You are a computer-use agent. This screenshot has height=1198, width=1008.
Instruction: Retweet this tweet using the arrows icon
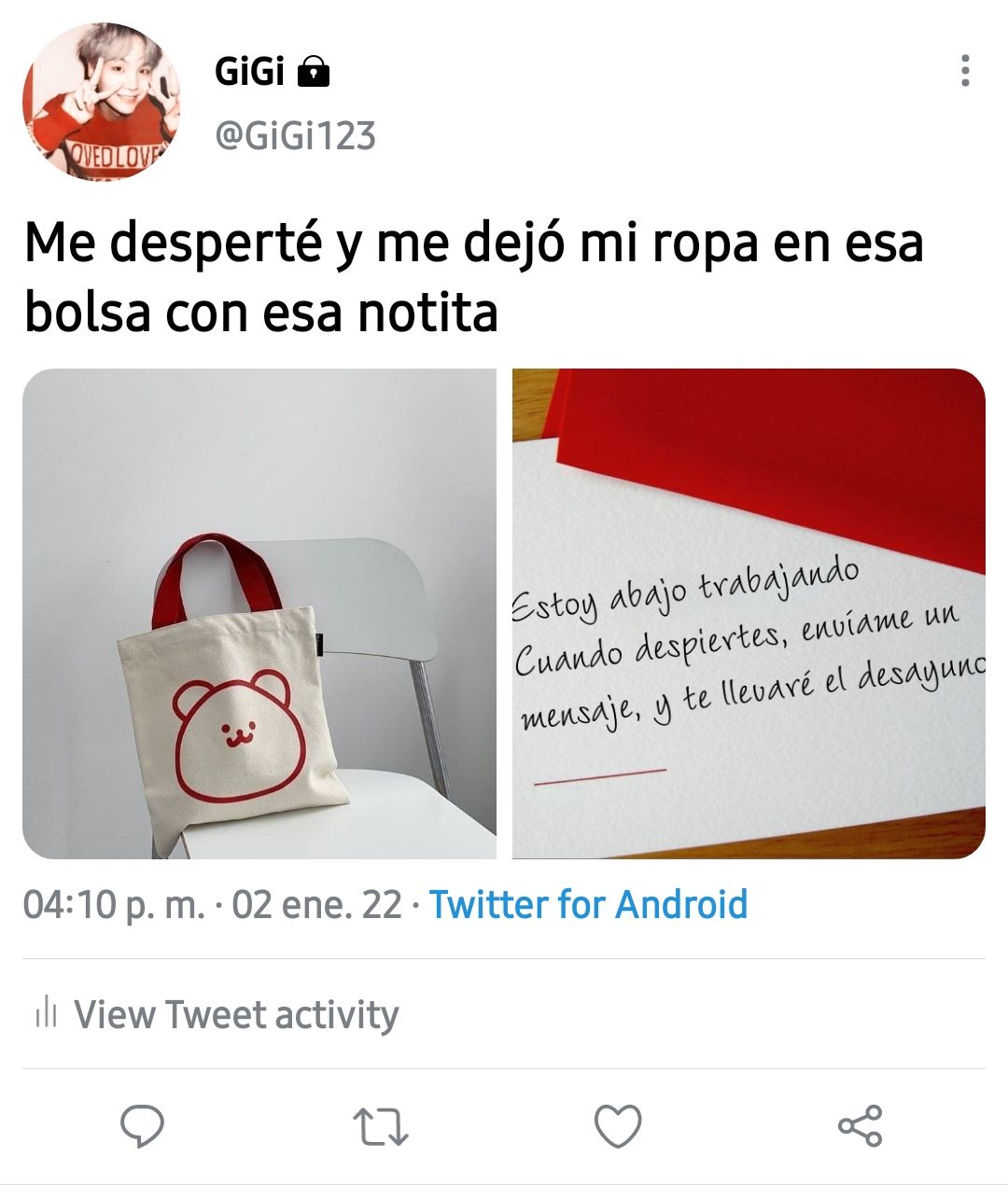coord(381,1127)
